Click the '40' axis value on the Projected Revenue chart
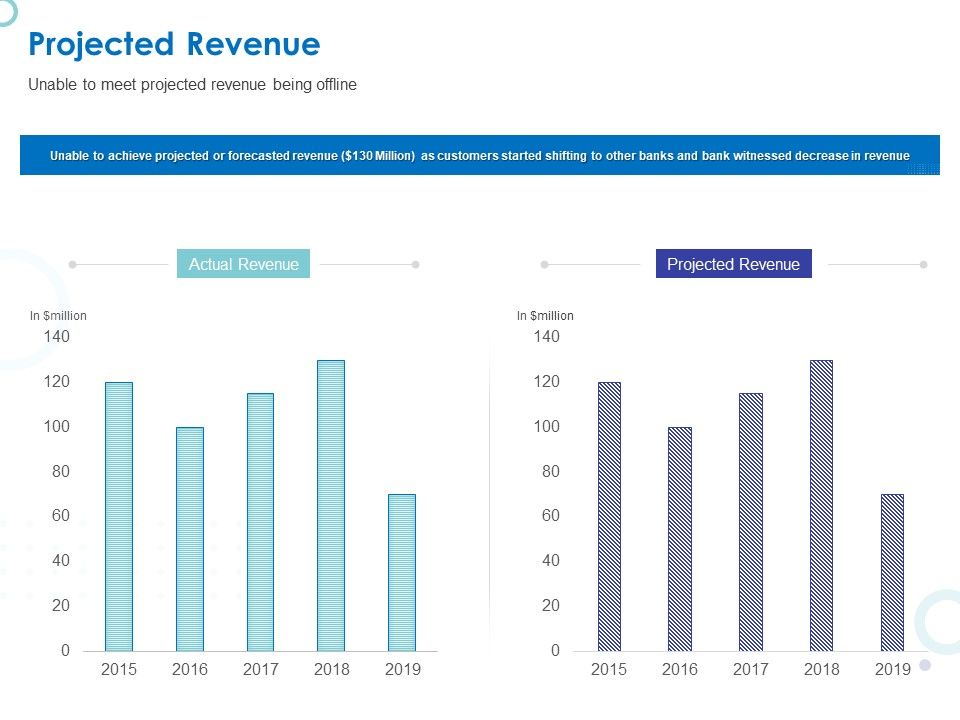960x720 pixels. point(550,560)
